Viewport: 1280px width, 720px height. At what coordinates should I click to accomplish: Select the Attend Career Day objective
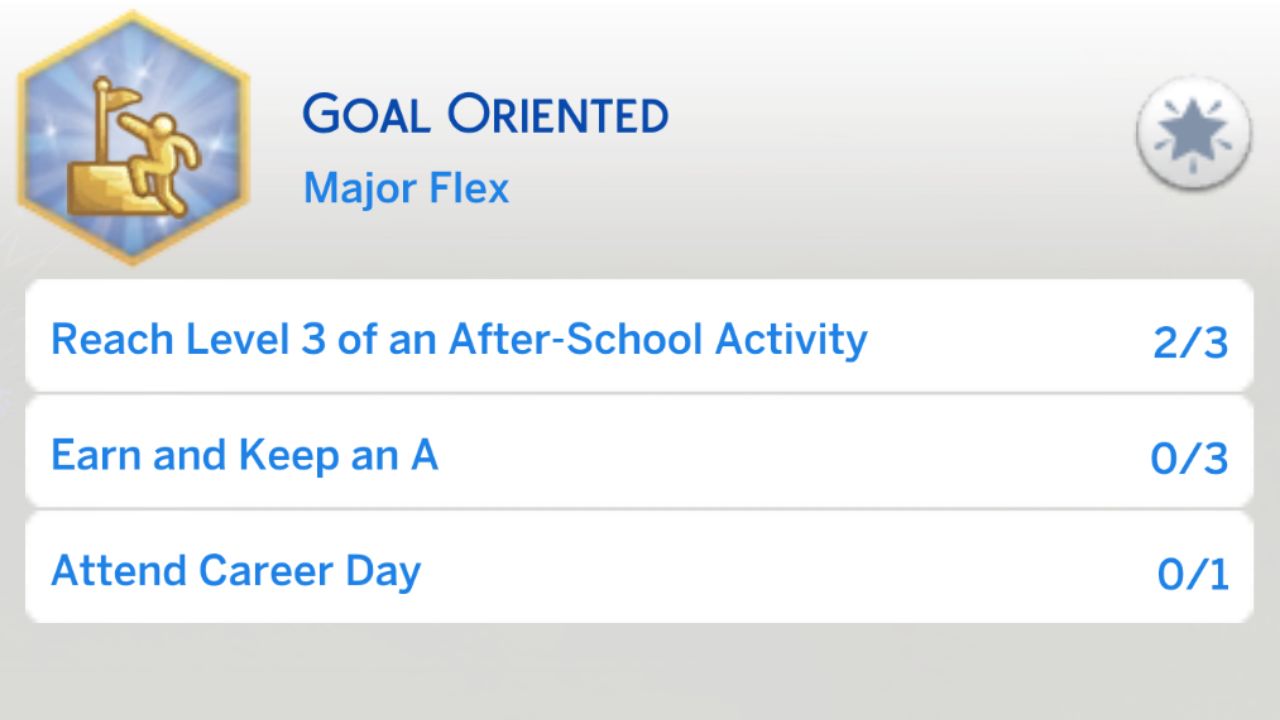tap(640, 568)
